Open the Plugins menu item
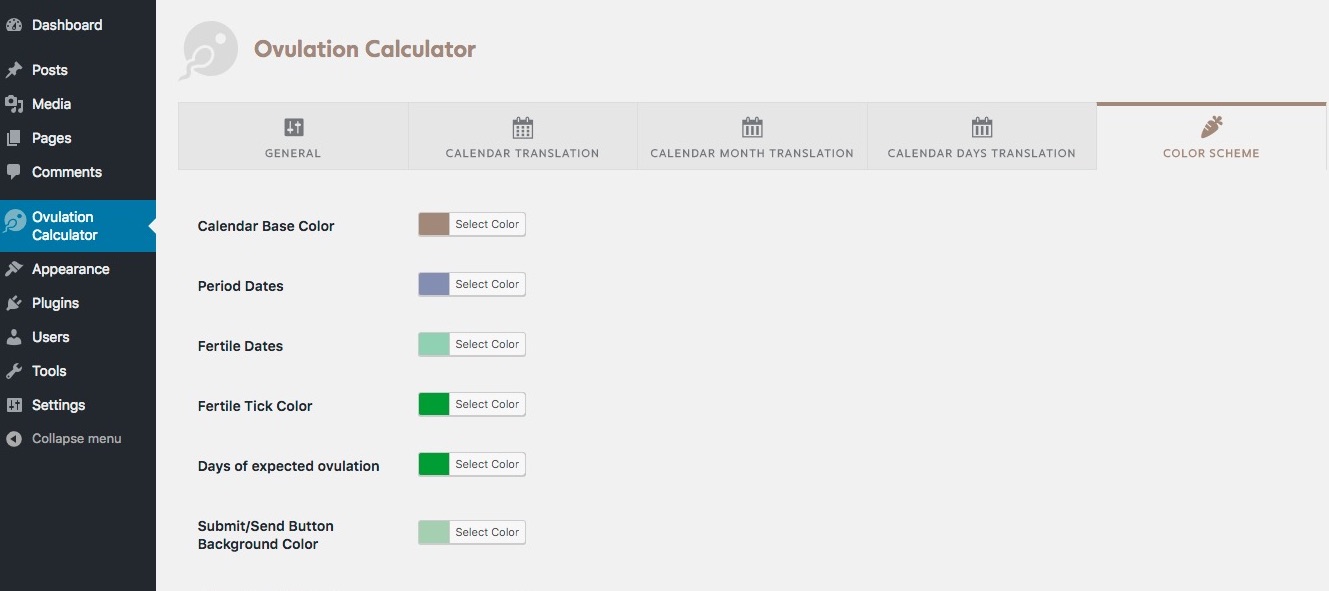Screen dimensions: 1329x591 78,303
